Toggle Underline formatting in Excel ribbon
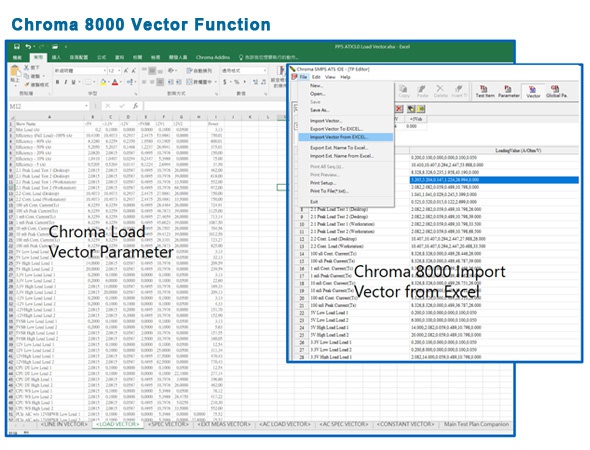The height and width of the screenshot is (450, 590). 73,82
